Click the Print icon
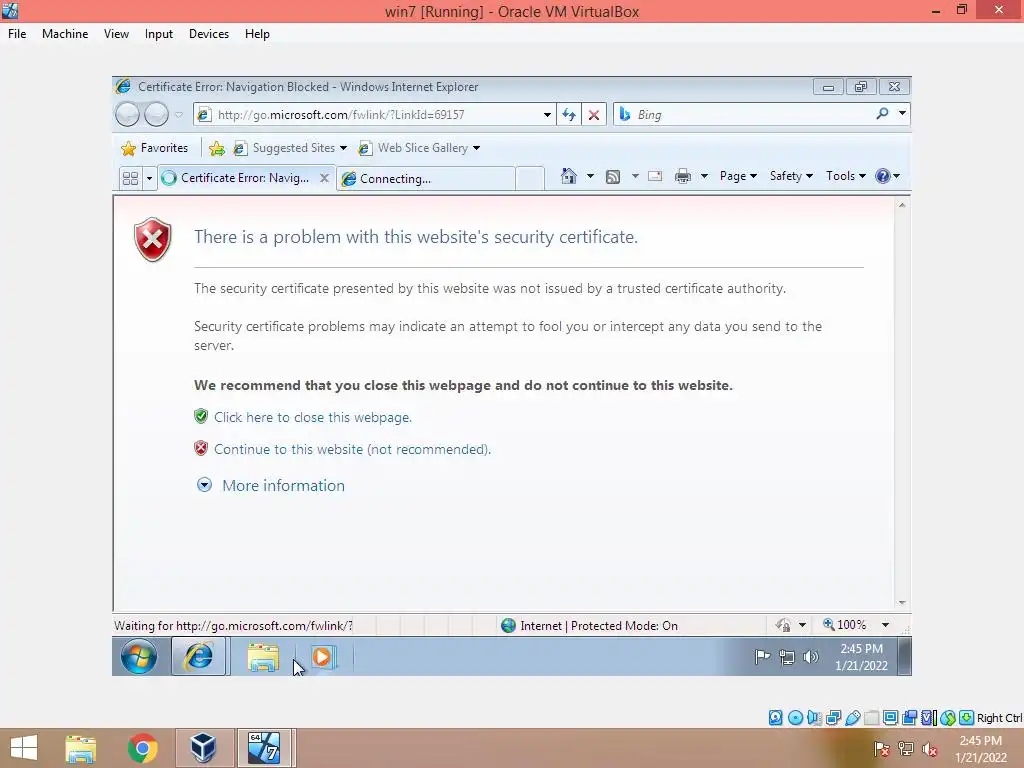Image resolution: width=1024 pixels, height=768 pixels. (x=682, y=176)
